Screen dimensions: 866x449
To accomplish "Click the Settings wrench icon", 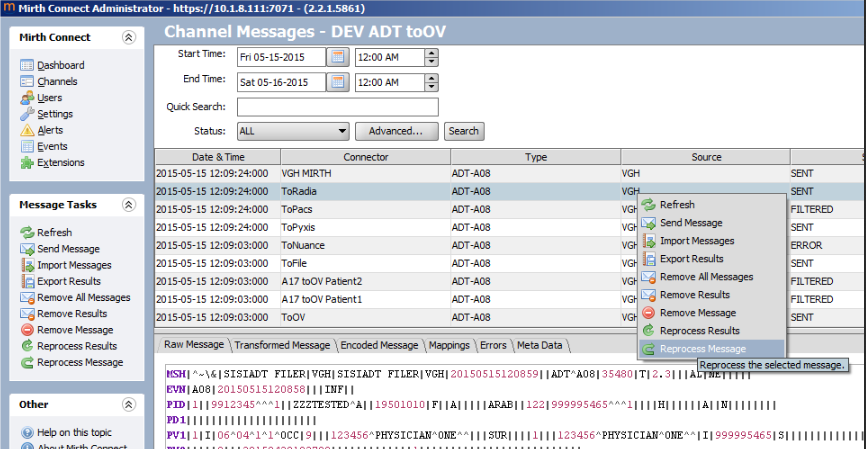I will coord(27,114).
